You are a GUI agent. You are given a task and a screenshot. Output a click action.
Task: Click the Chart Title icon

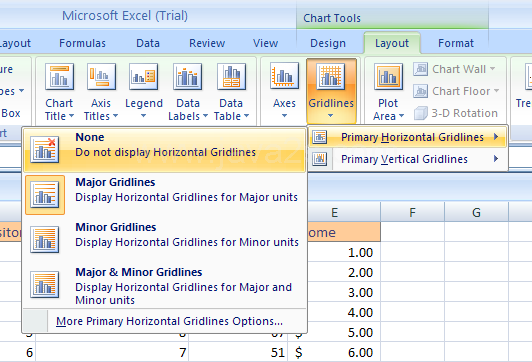(x=59, y=76)
